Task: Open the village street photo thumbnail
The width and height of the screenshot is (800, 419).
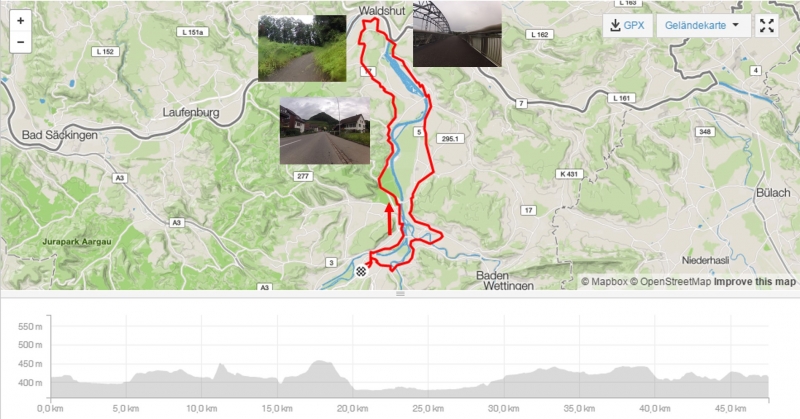Action: [325, 131]
